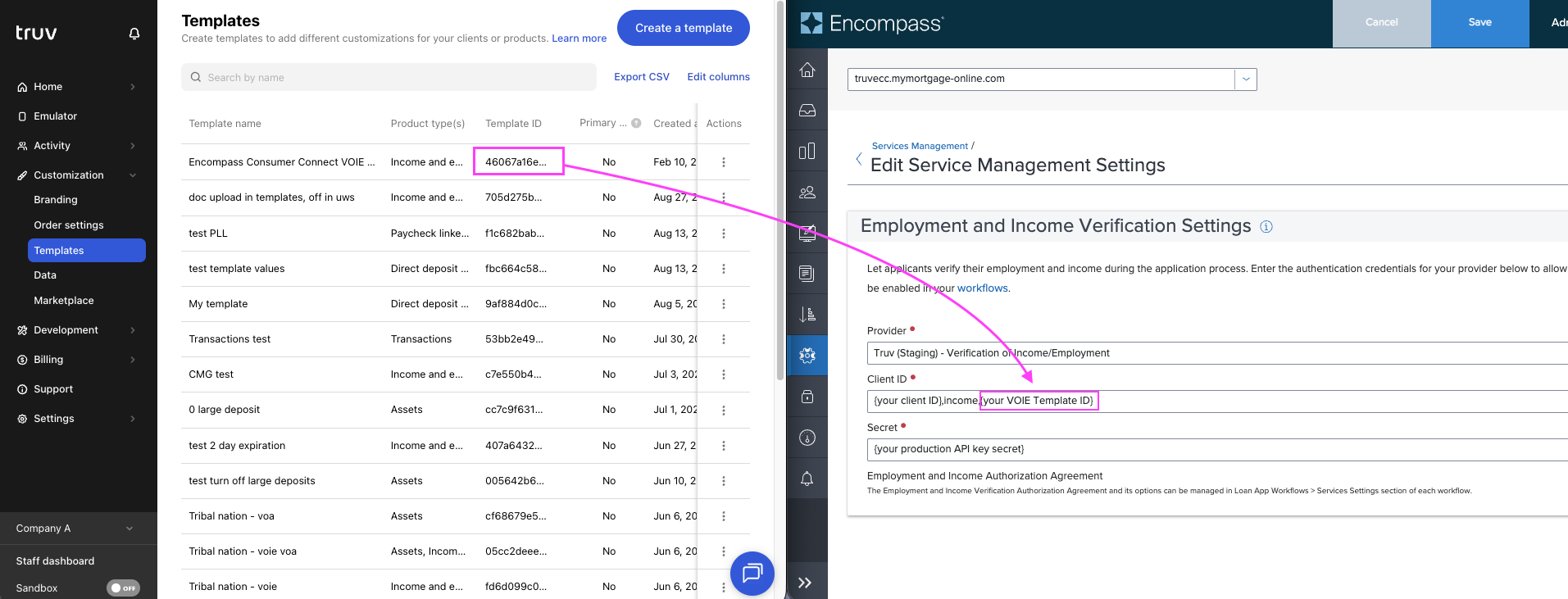Open the sort ranking icon in Encompass sidebar
The height and width of the screenshot is (599, 1568).
pyautogui.click(x=807, y=315)
